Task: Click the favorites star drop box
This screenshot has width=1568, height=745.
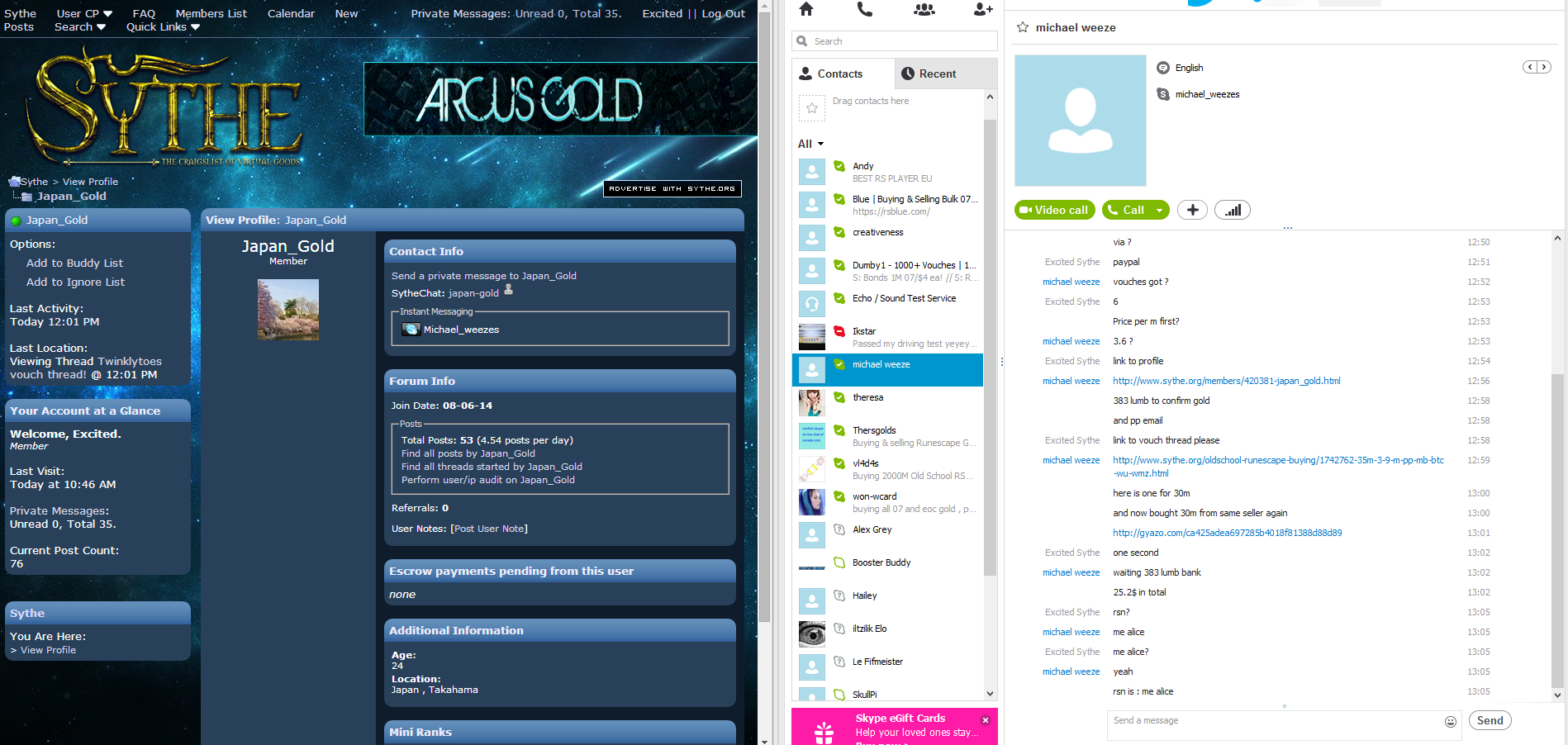Action: point(812,107)
